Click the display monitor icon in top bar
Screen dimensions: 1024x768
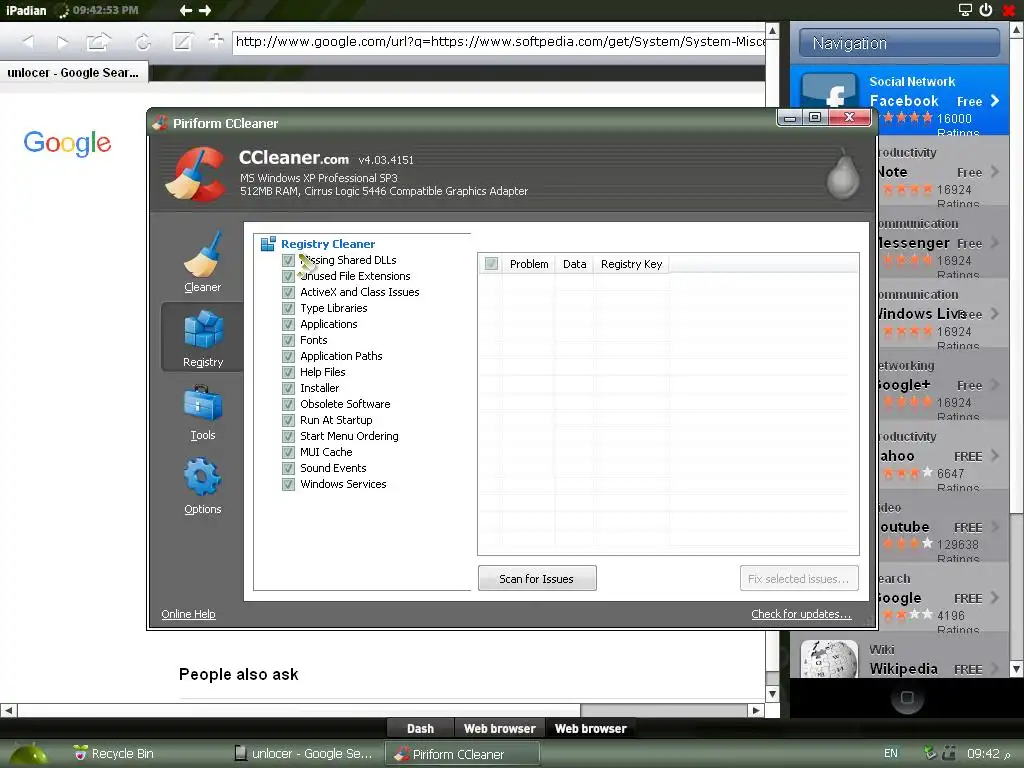coord(965,9)
